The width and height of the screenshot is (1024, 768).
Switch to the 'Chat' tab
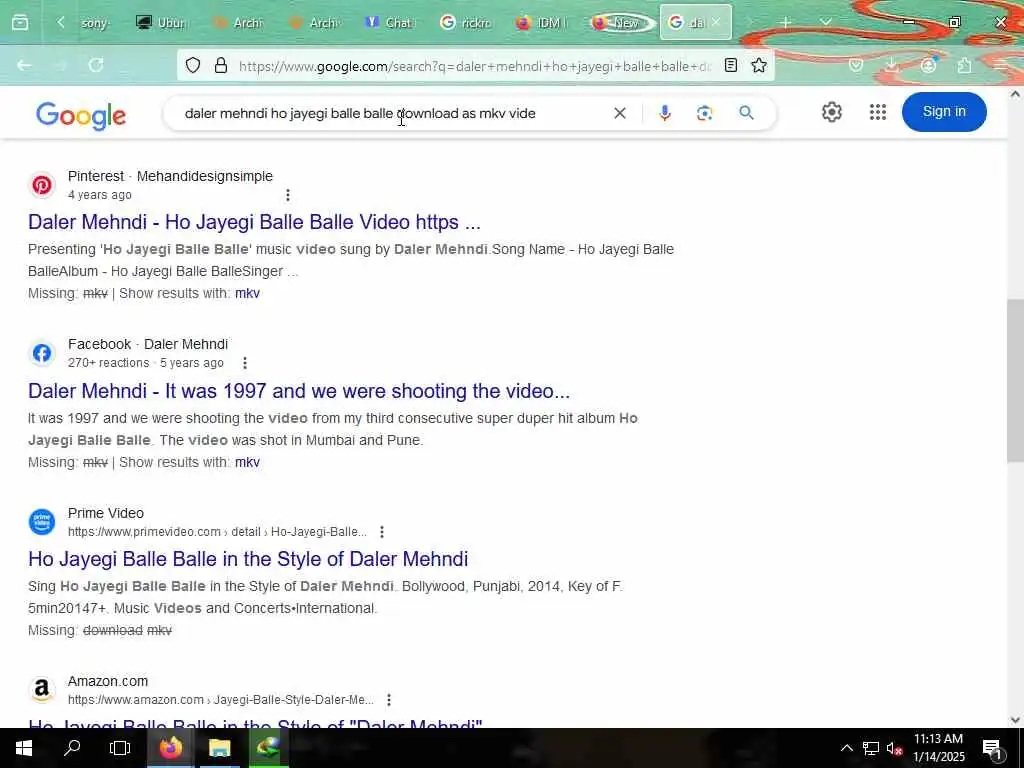click(389, 23)
